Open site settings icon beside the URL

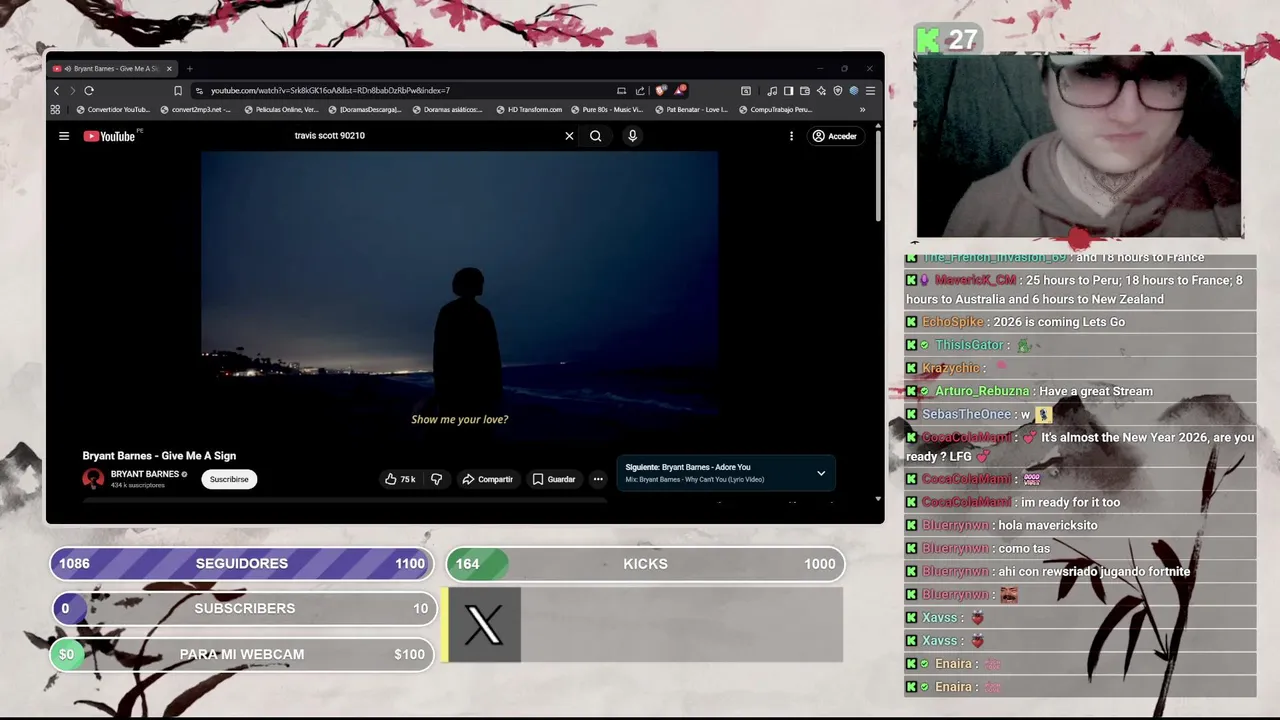click(x=200, y=90)
